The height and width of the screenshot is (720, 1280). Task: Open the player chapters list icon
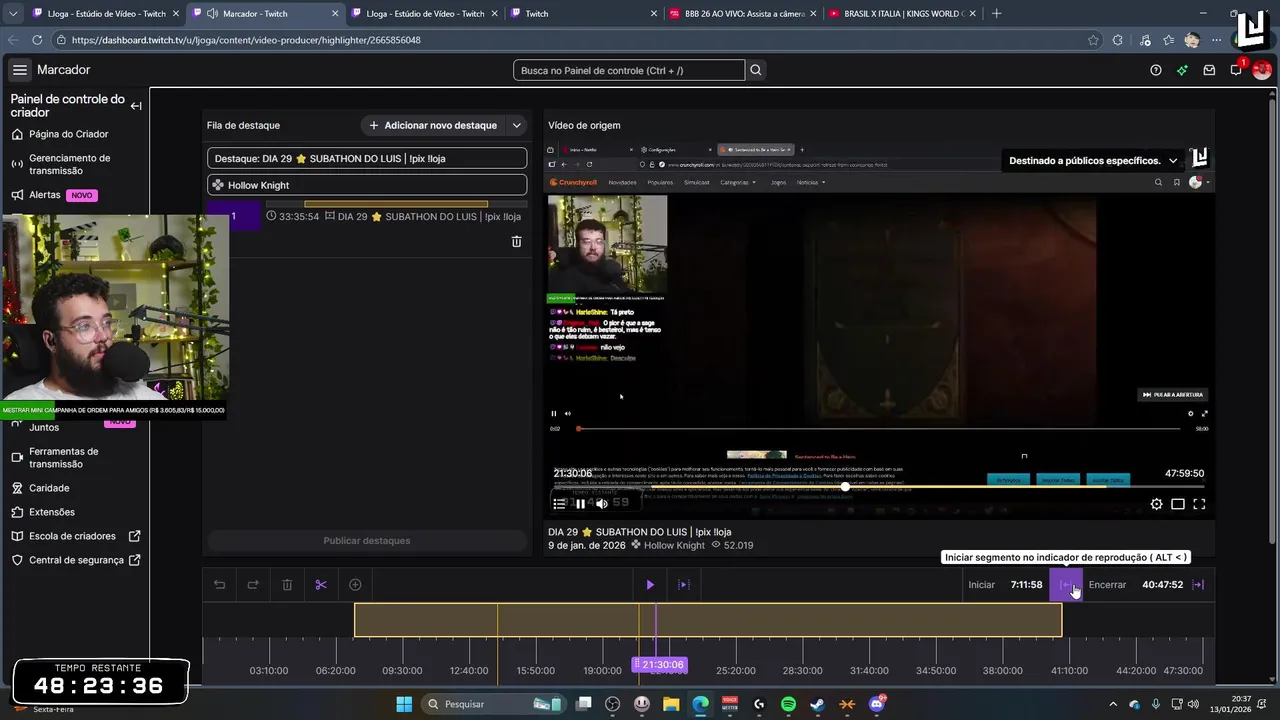pyautogui.click(x=559, y=504)
